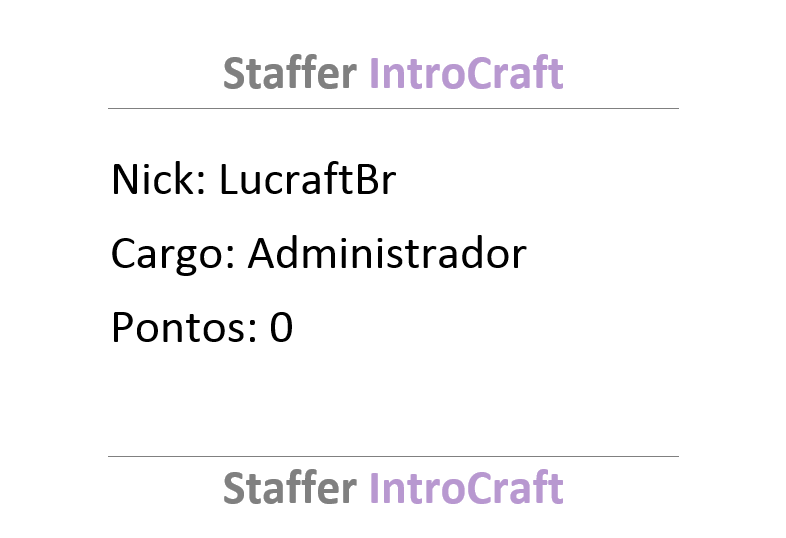Viewport: 786px width, 538px height.
Task: Click the gray "Staffer" word in the header
Action: 290,73
